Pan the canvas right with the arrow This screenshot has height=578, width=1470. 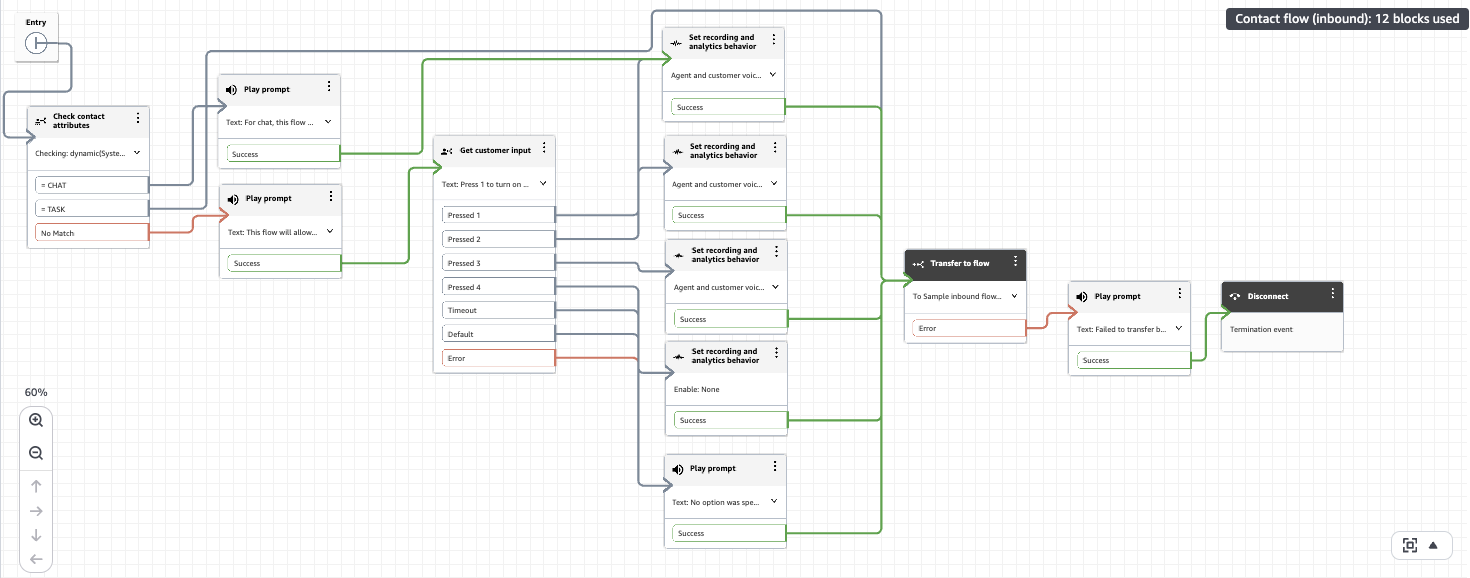point(36,511)
